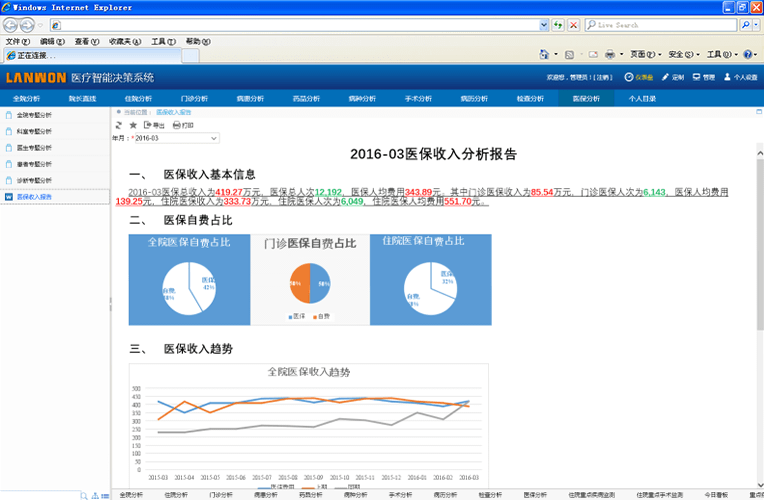
Task: Open the 文件 menu
Action: 18,41
